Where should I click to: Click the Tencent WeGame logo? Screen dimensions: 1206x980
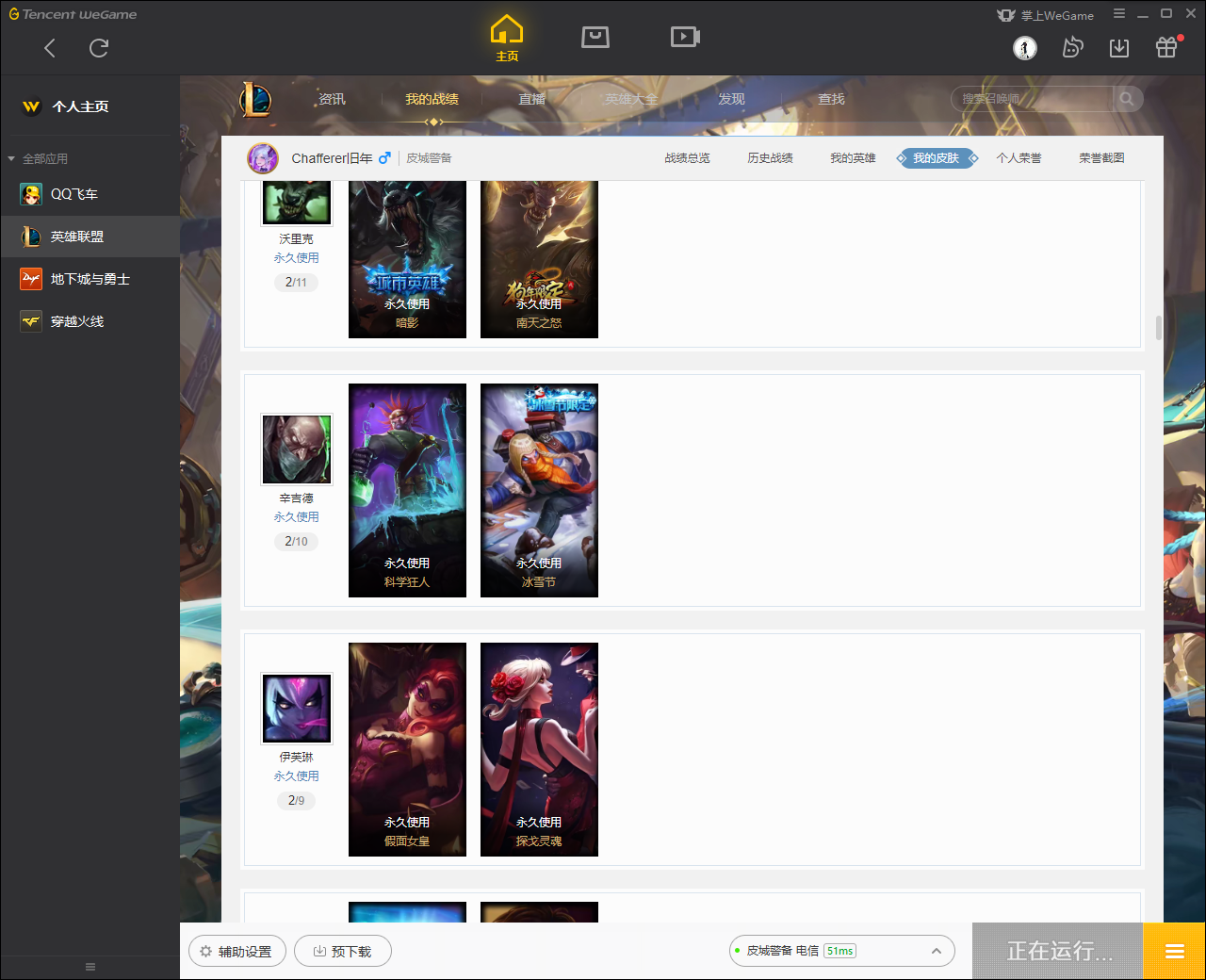73,14
